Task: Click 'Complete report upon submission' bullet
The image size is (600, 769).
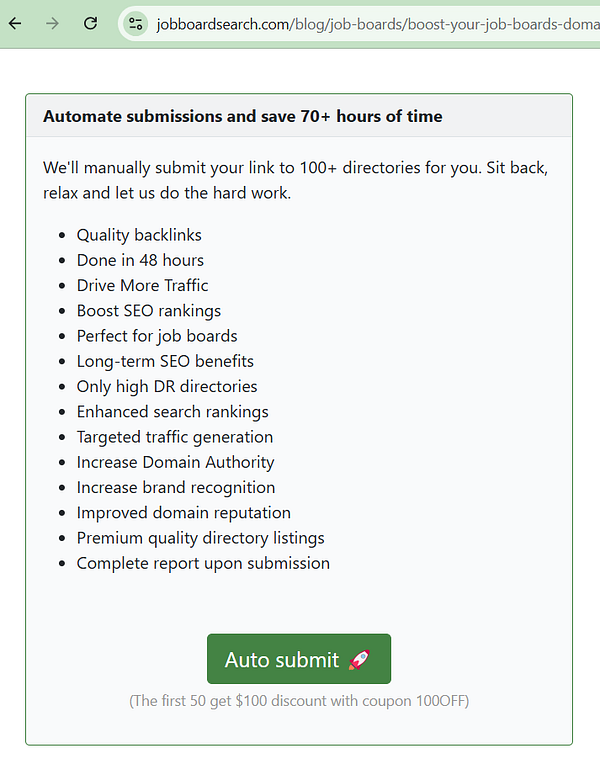Action: [203, 563]
